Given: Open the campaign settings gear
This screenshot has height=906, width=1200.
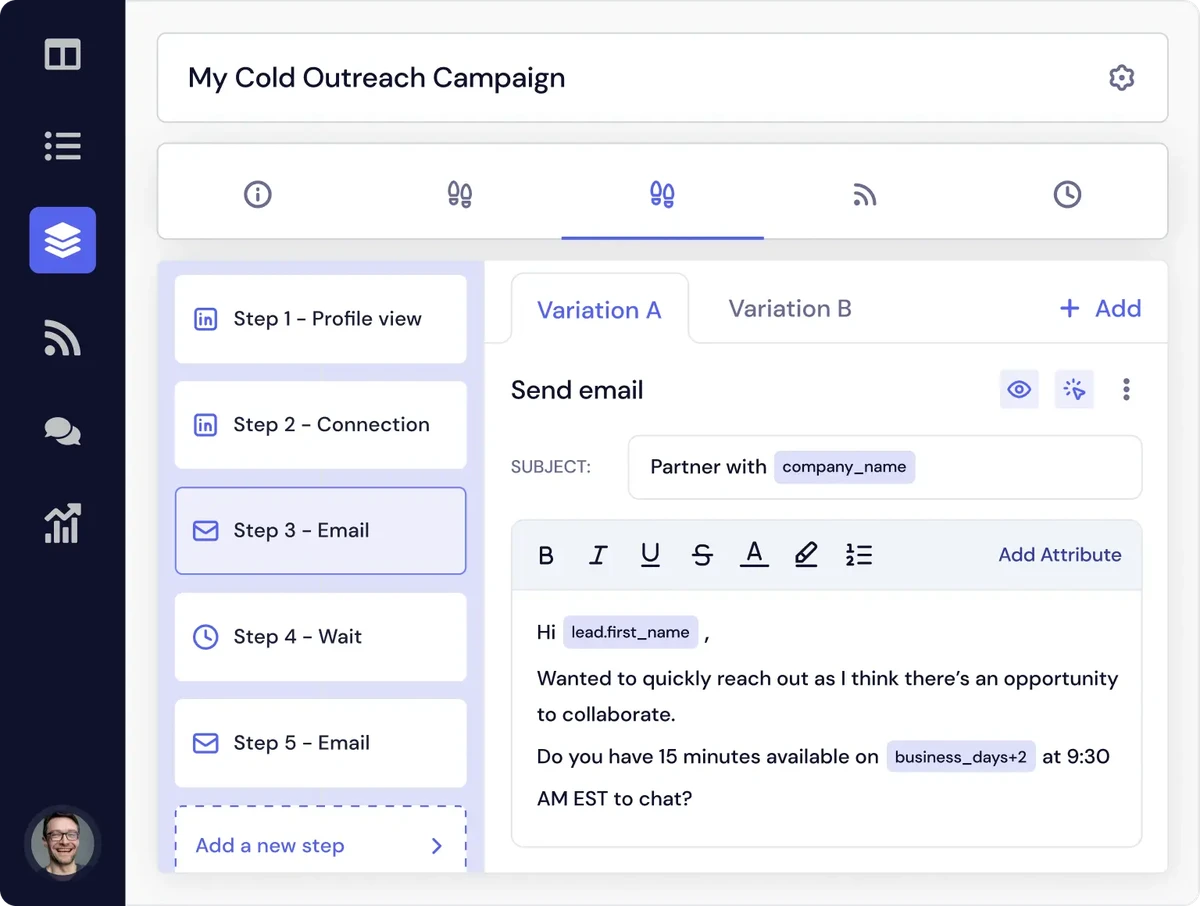Looking at the screenshot, I should tap(1121, 78).
